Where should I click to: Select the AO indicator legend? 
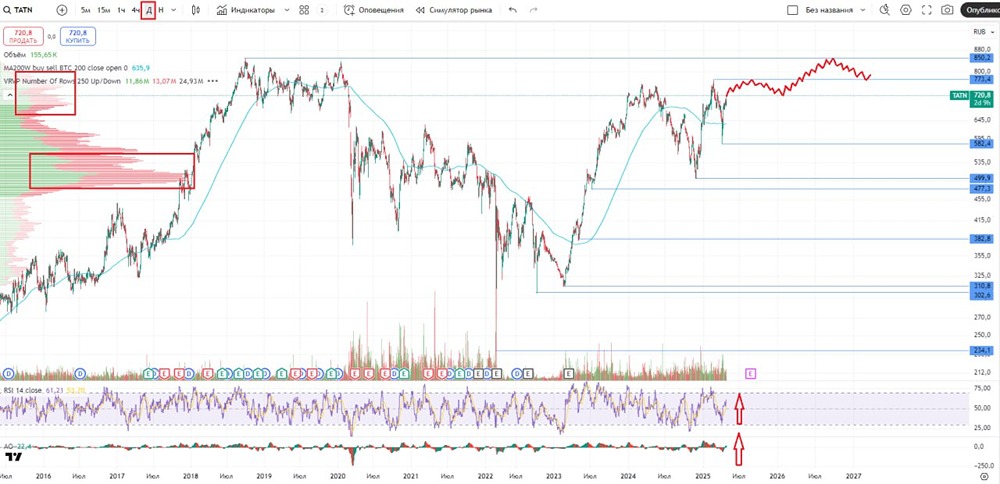(x=9, y=447)
